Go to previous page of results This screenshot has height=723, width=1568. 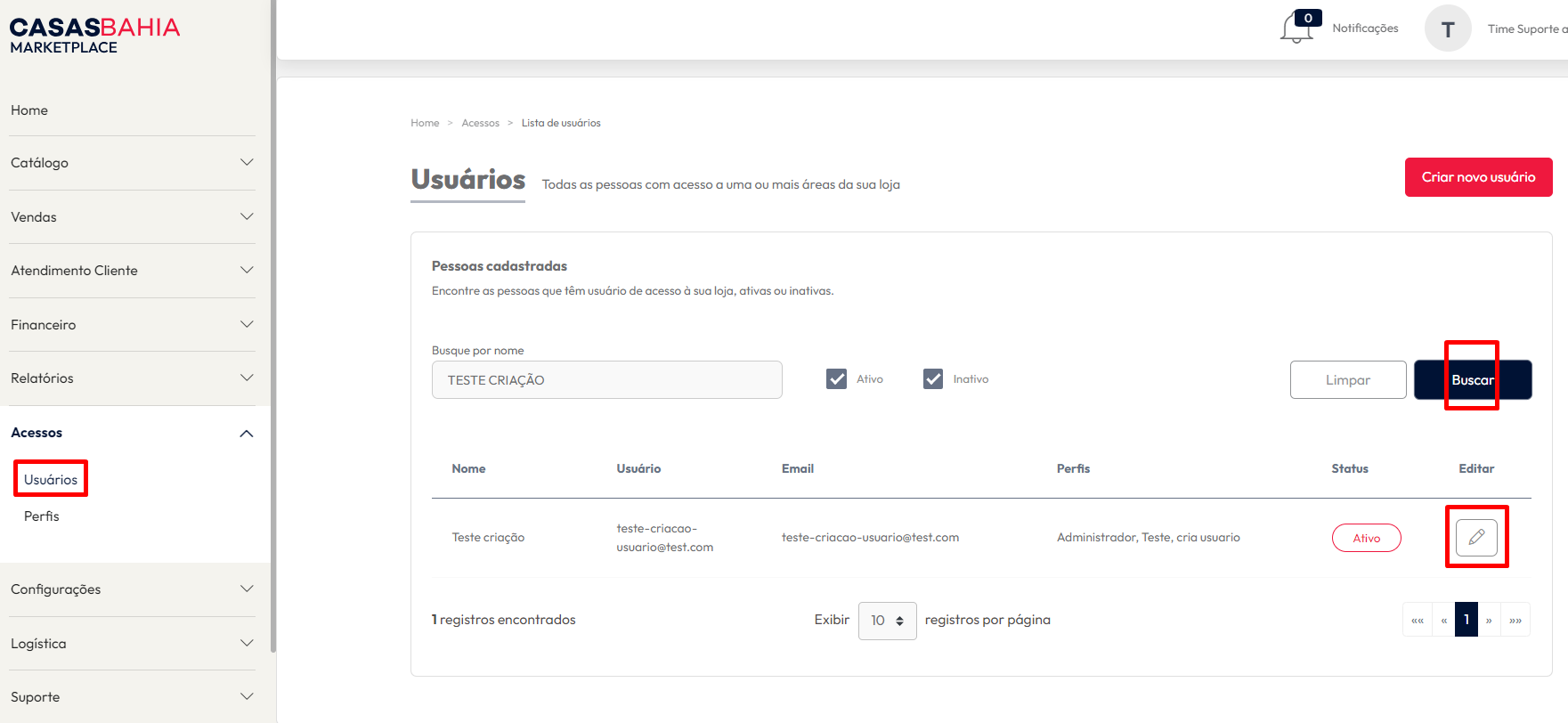tap(1443, 620)
